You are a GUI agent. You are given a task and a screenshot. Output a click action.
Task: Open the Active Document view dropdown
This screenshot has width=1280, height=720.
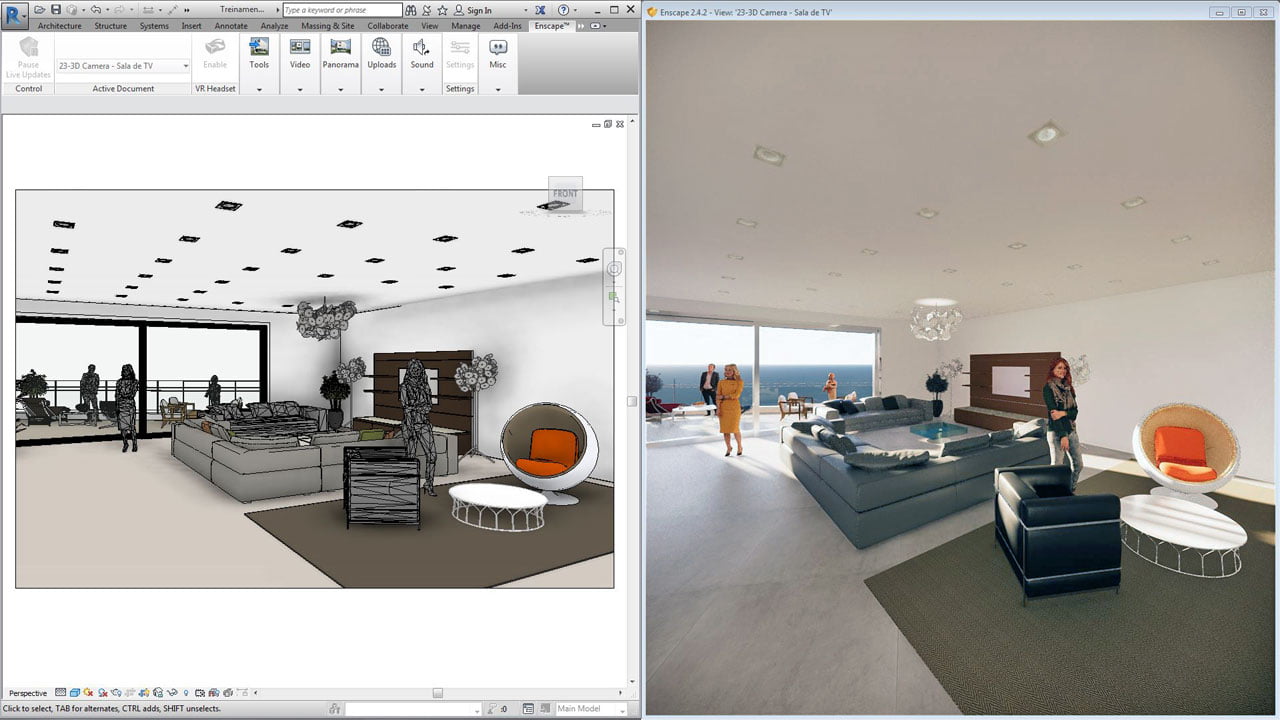point(186,65)
